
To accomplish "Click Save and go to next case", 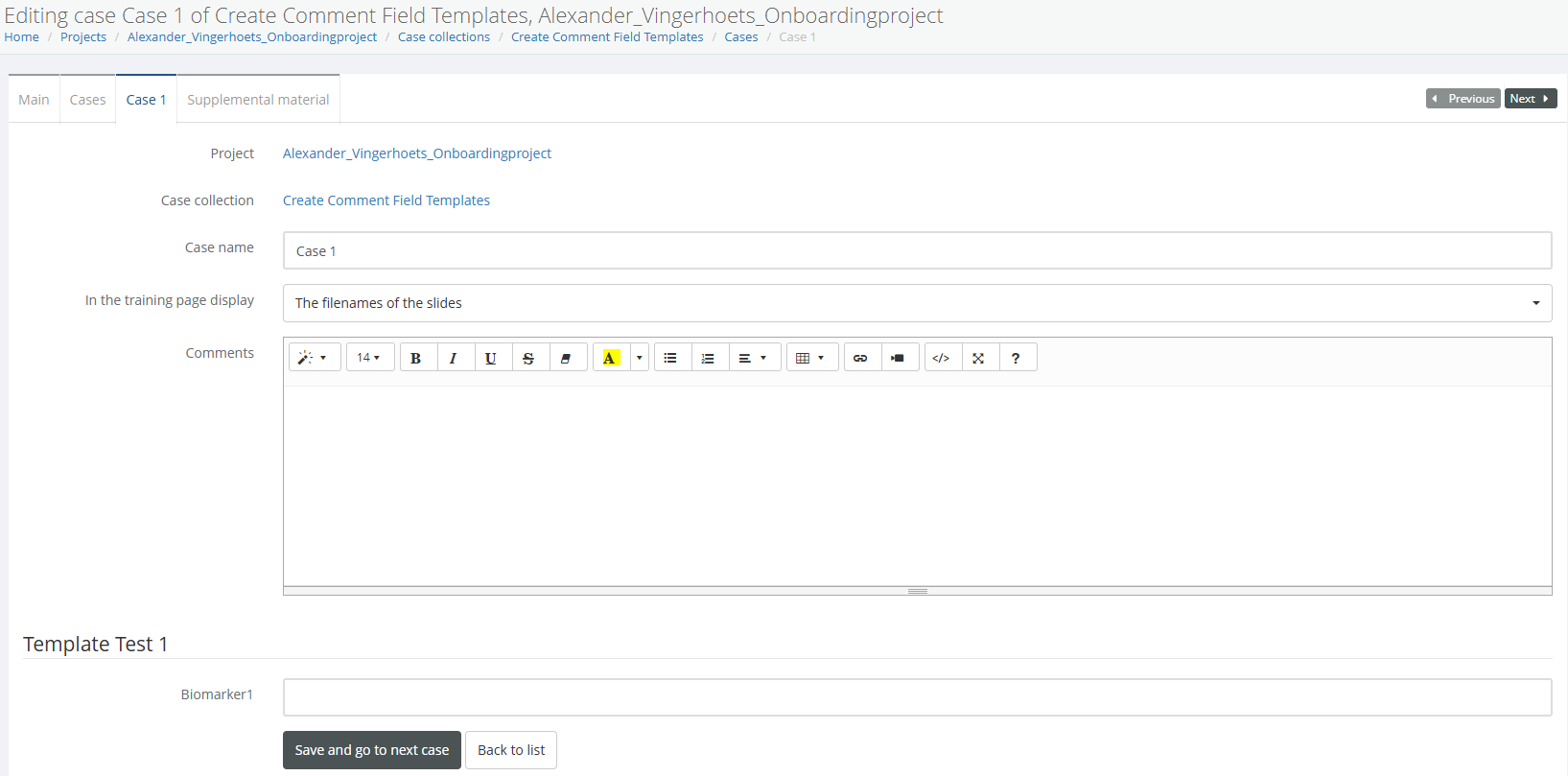I will click(x=371, y=750).
